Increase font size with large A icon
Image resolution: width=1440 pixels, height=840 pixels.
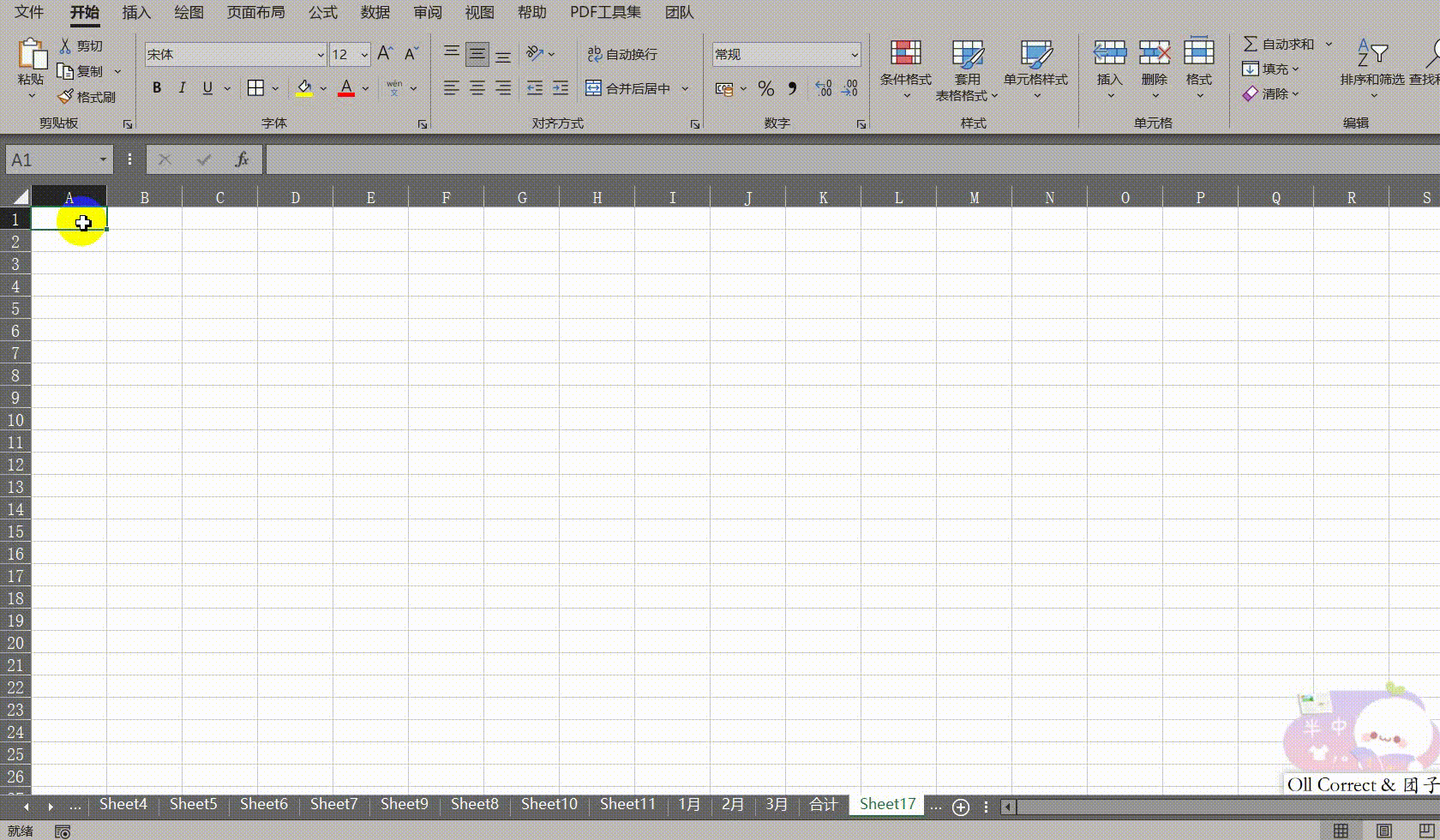(385, 54)
